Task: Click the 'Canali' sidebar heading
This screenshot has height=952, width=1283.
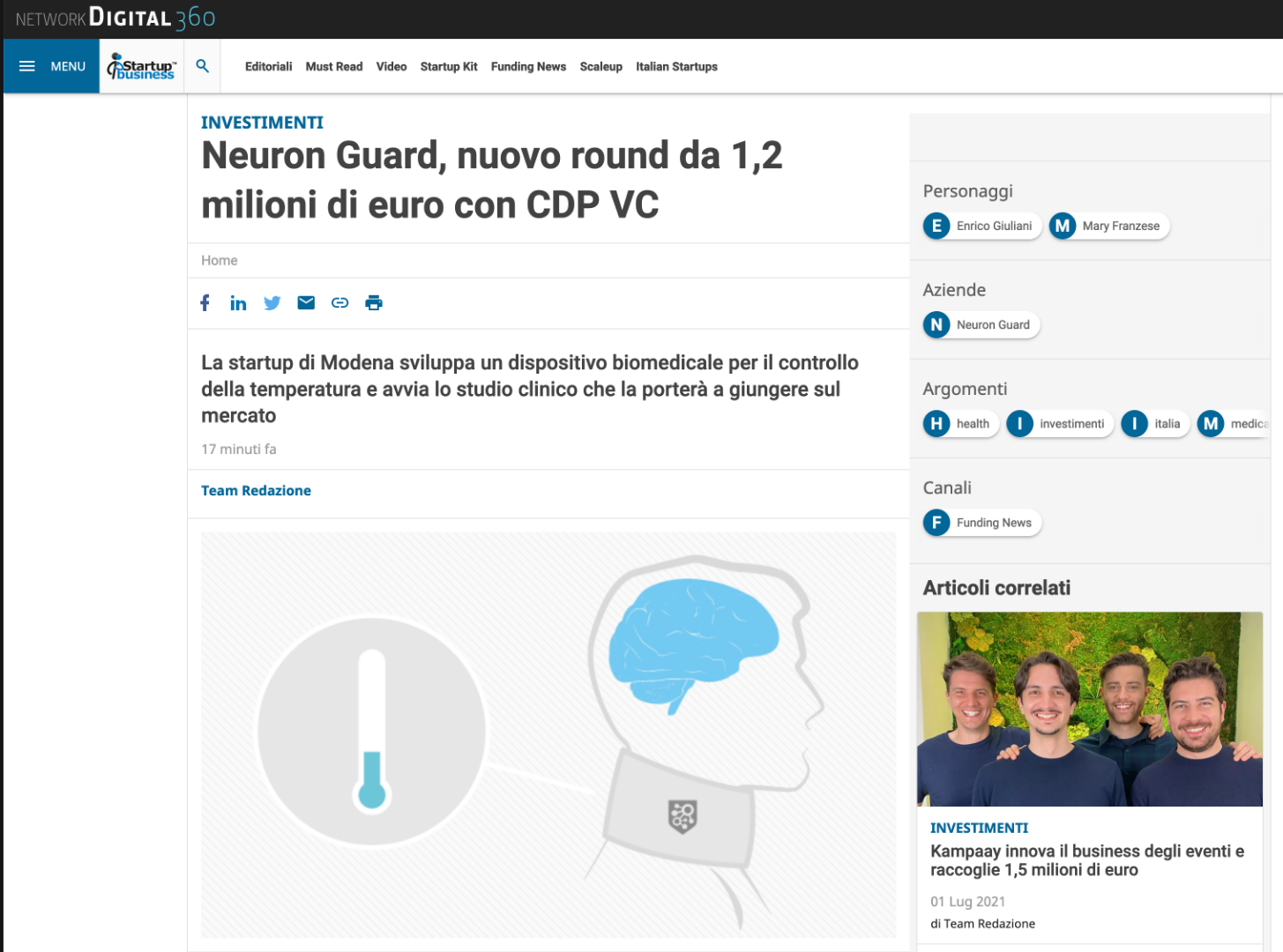Action: (946, 487)
